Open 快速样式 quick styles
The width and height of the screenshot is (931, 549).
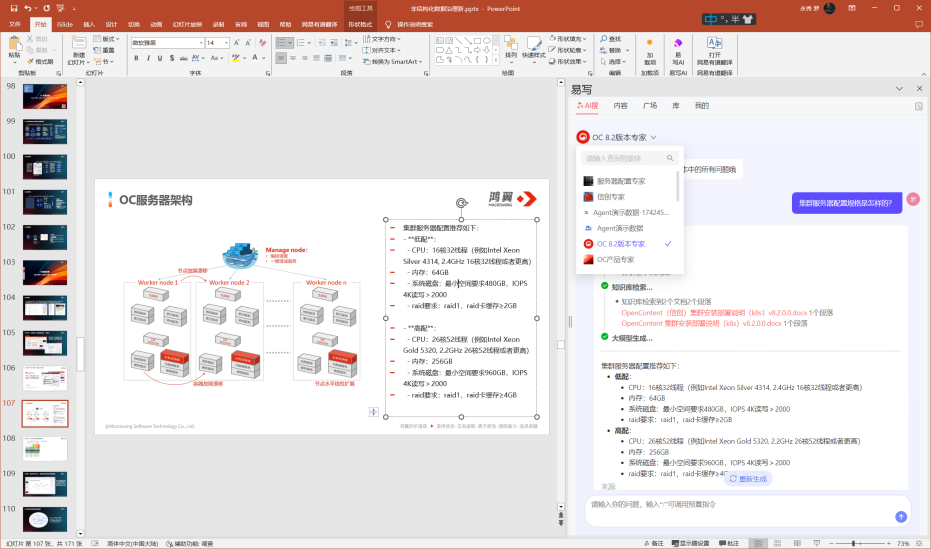(x=534, y=47)
